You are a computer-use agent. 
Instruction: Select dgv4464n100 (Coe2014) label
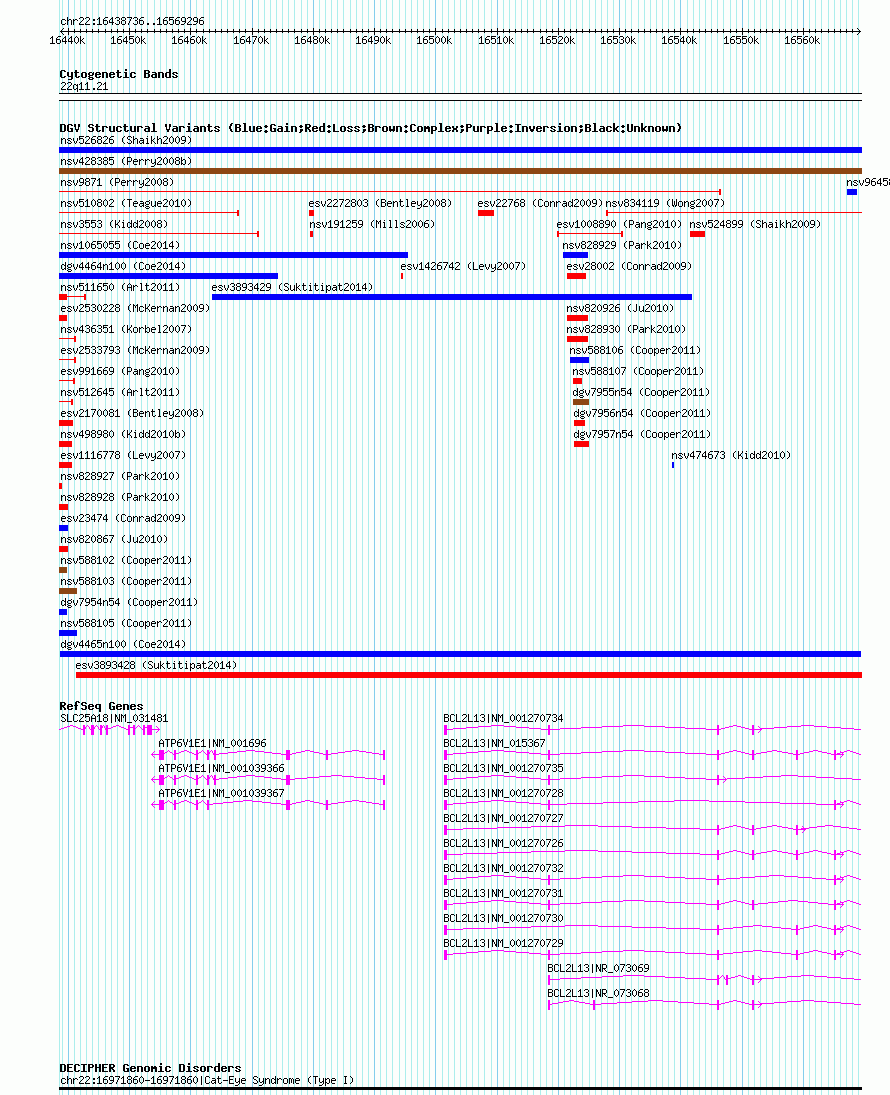(x=123, y=266)
